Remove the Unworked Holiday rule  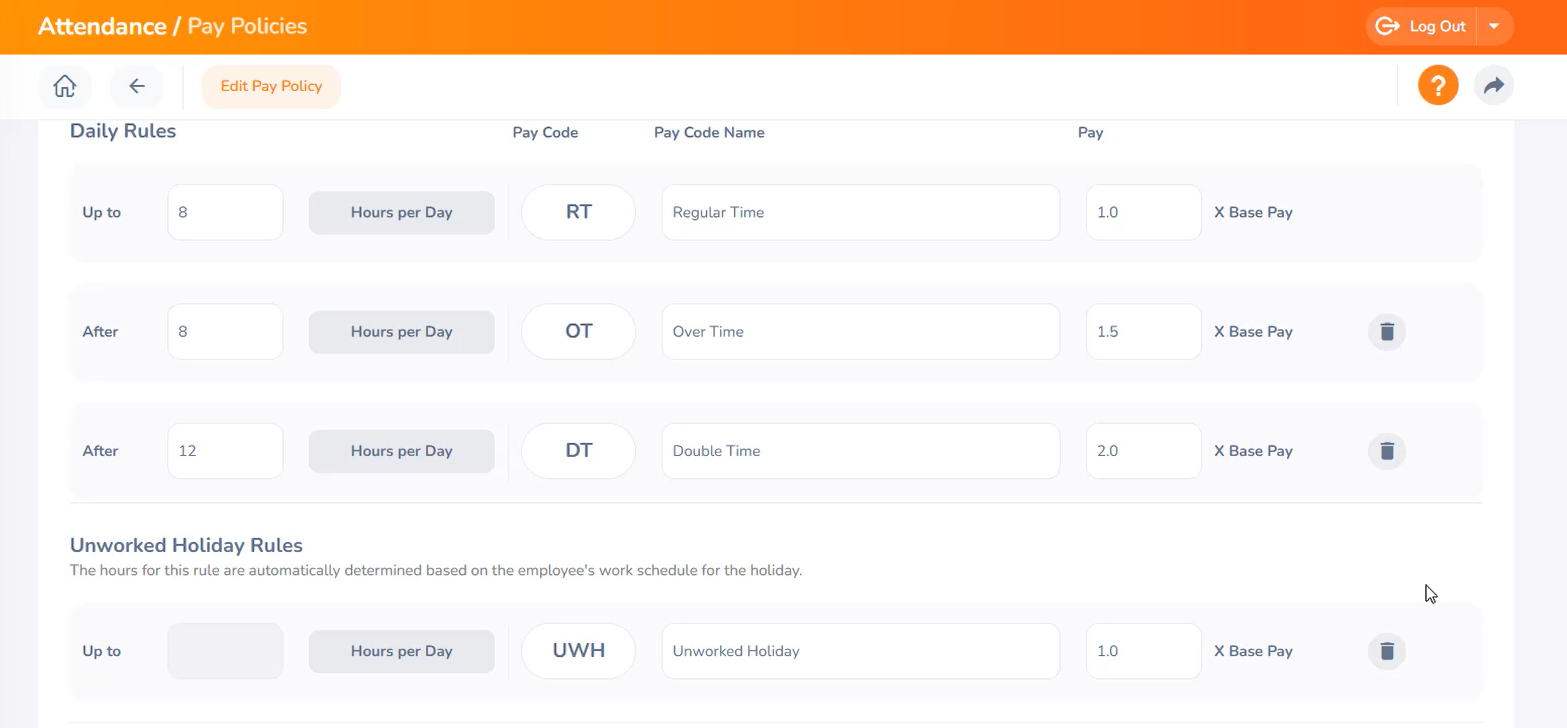[x=1387, y=651]
